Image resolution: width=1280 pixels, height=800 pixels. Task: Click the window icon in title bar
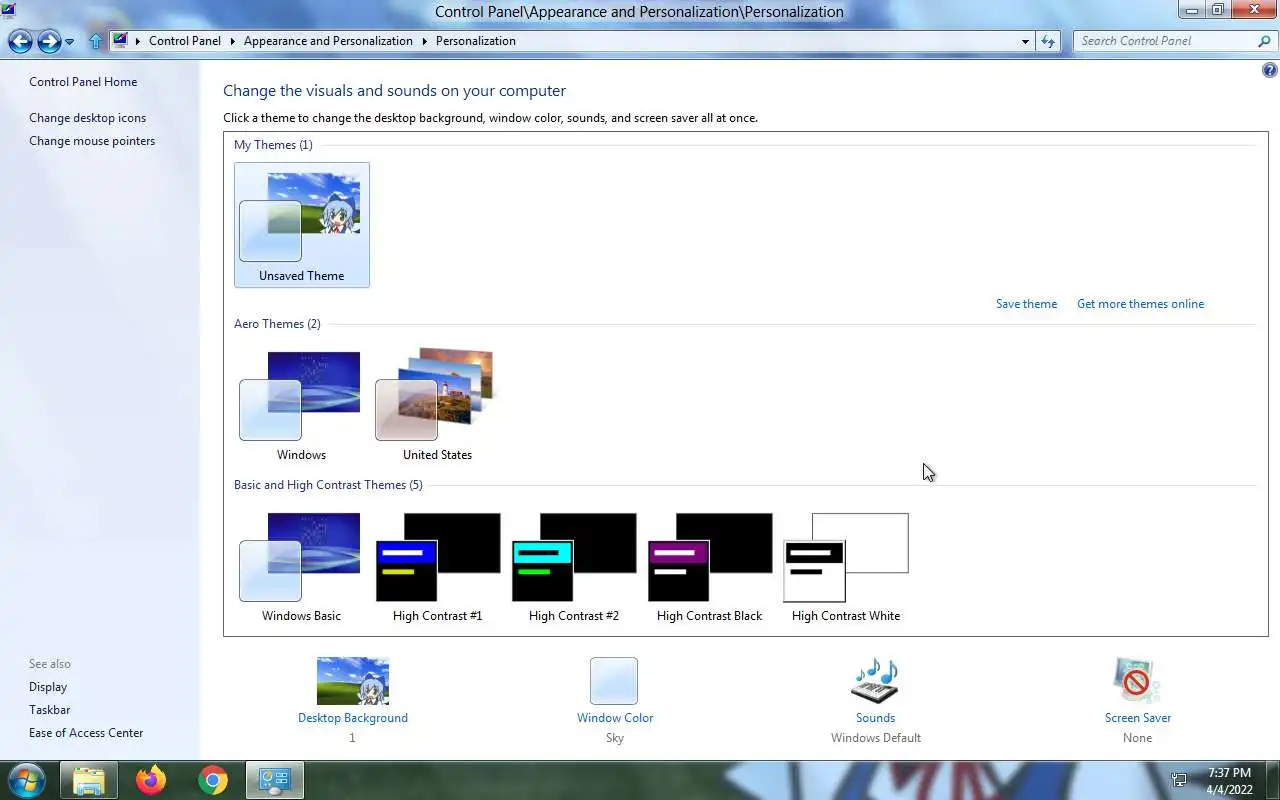[x=8, y=11]
